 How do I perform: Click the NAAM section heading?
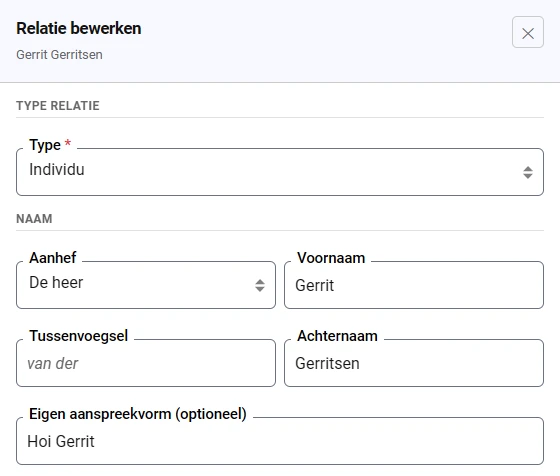[34, 219]
